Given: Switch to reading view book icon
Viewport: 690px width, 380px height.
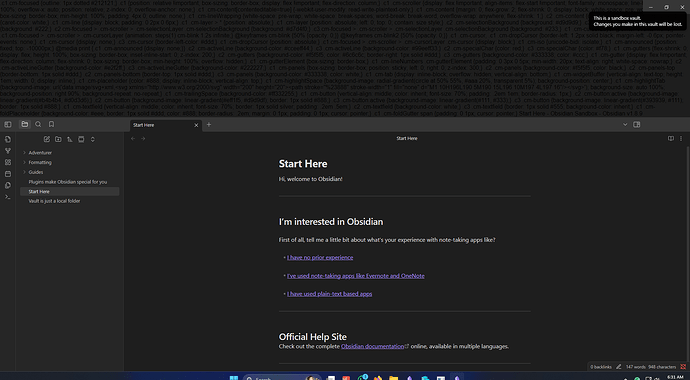Looking at the screenshot, I should pos(671,139).
